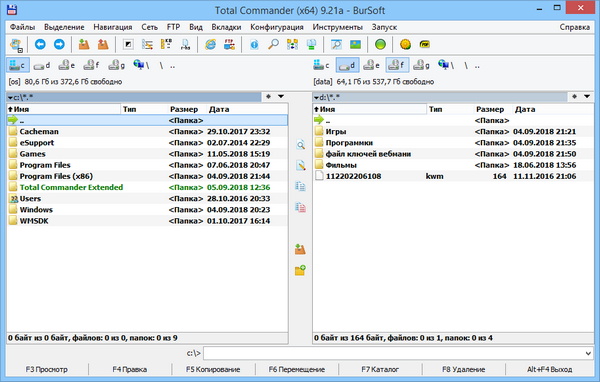
Task: Click the green circle toolbar icon
Action: pyautogui.click(x=380, y=44)
